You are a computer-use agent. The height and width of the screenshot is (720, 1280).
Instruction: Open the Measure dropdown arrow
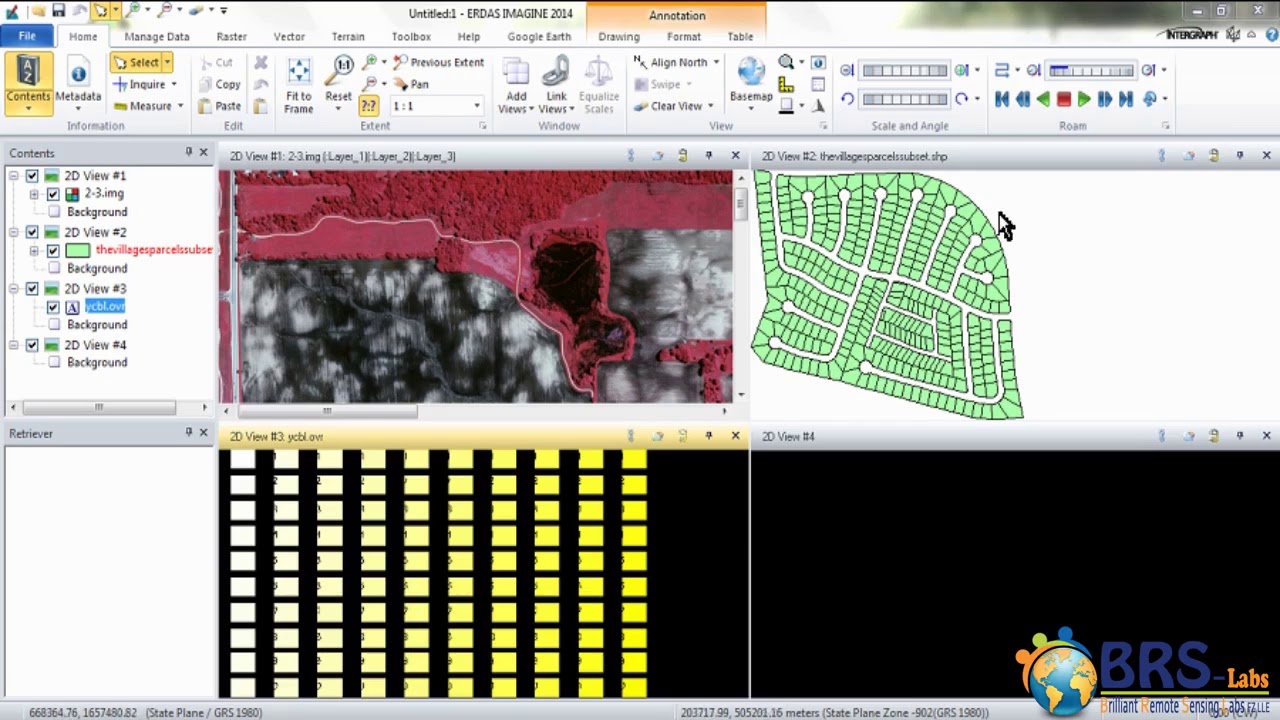click(179, 106)
